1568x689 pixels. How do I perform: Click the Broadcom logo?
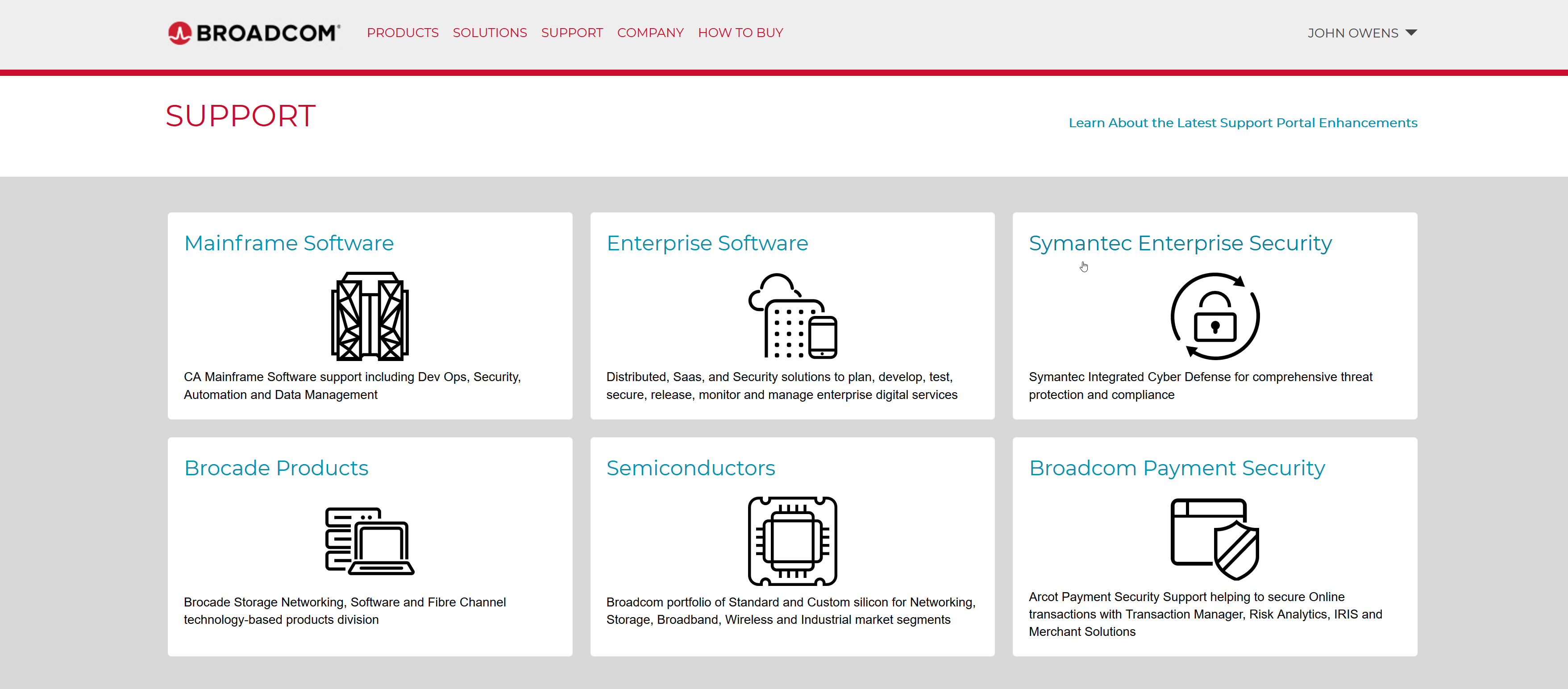[x=254, y=33]
